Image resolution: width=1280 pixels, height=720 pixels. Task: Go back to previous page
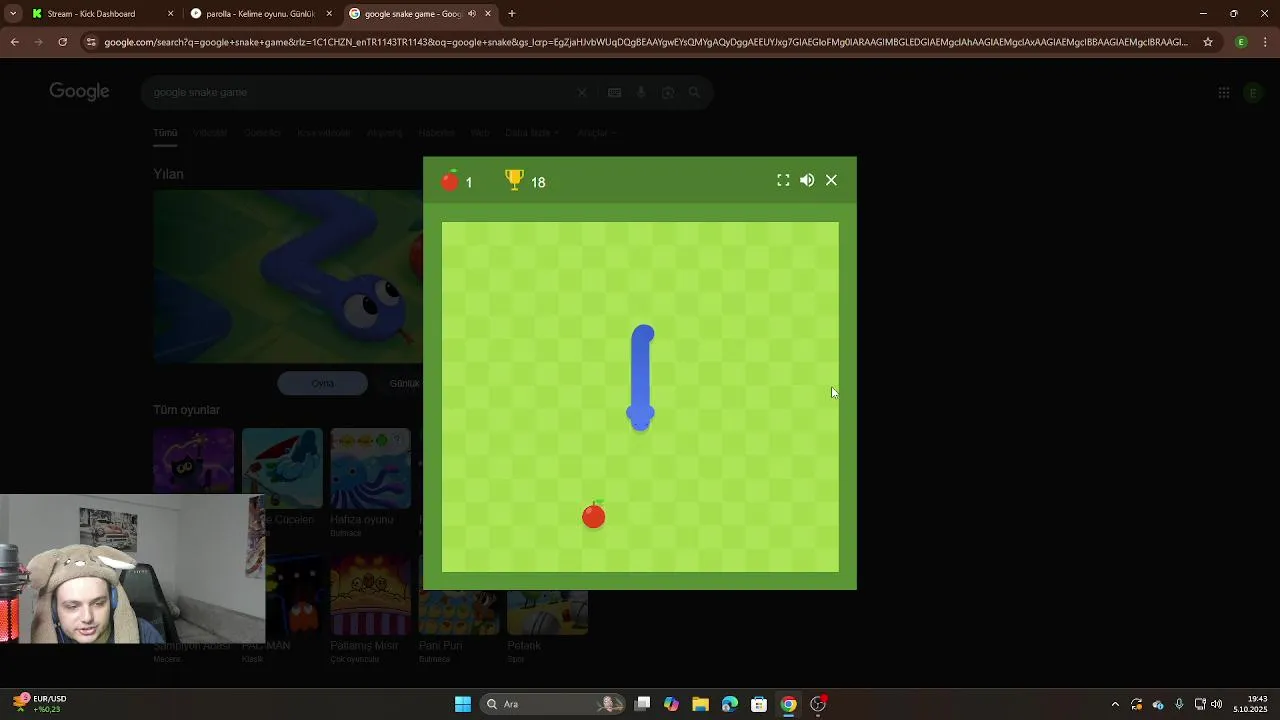click(x=14, y=42)
